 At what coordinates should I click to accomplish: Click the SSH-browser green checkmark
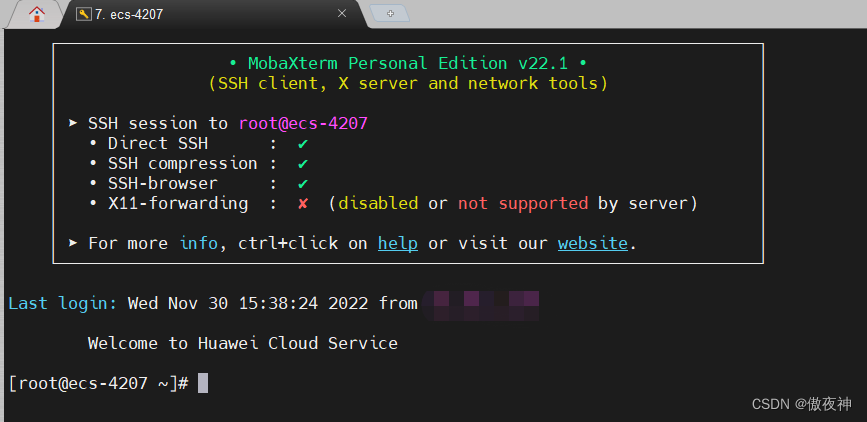(x=302, y=184)
